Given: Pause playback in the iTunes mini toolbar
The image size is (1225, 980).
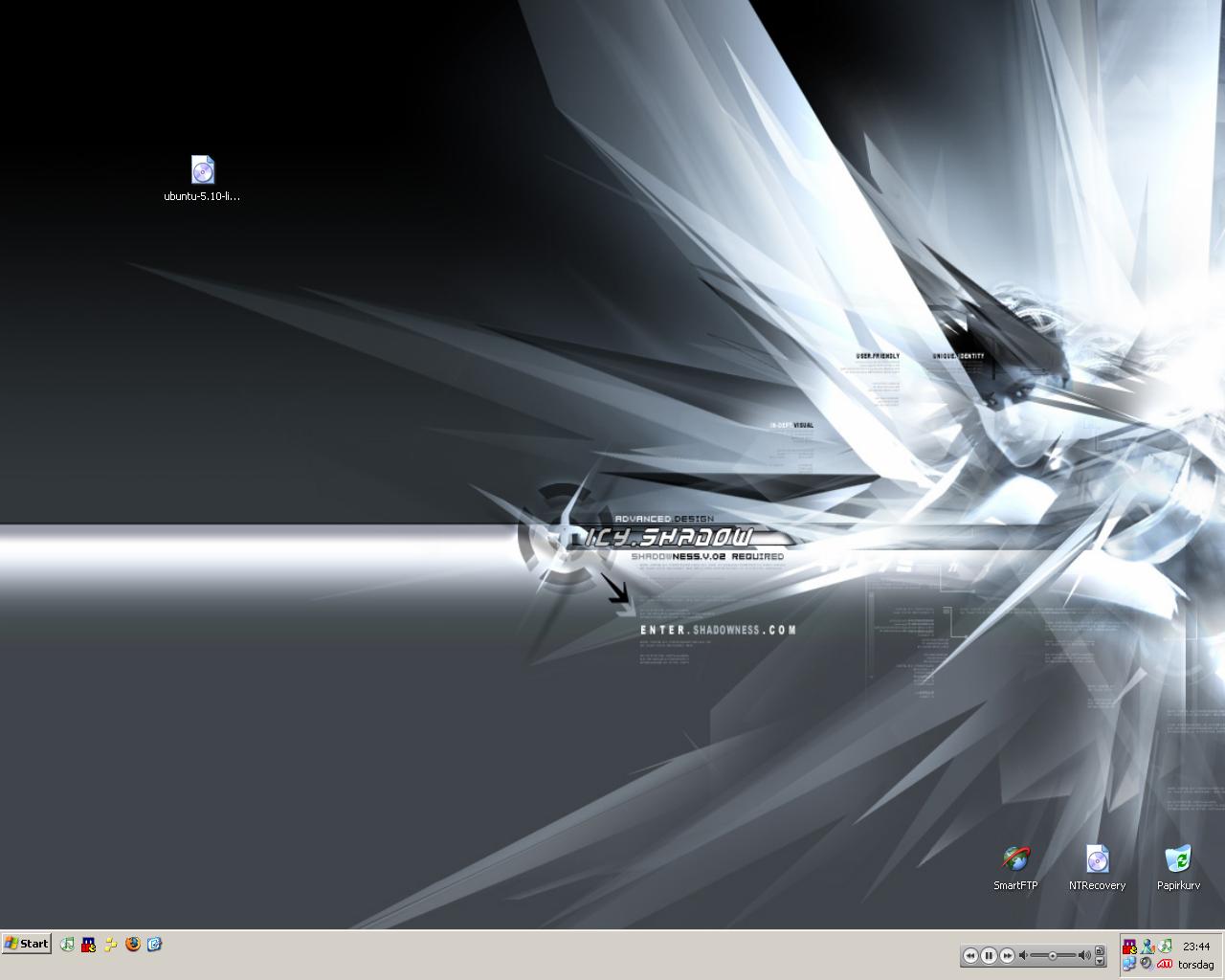Looking at the screenshot, I should tap(989, 955).
